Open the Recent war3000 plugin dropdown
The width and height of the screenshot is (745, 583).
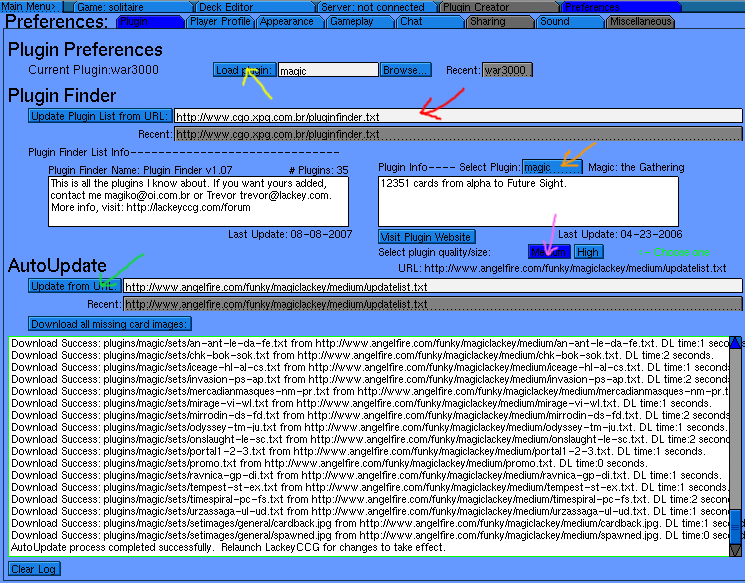coord(507,70)
